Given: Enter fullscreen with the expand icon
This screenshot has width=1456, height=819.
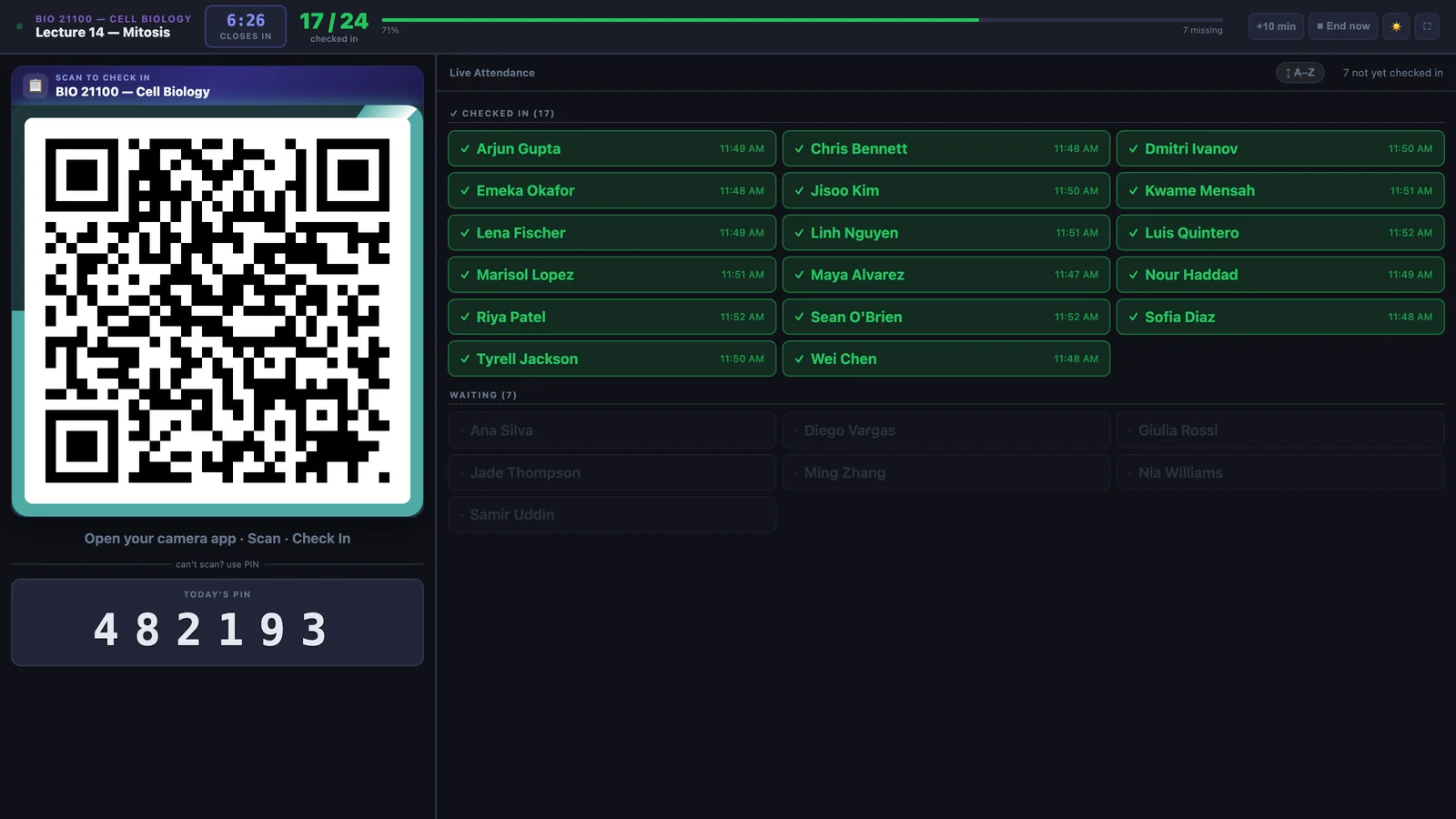Looking at the screenshot, I should tap(1427, 26).
